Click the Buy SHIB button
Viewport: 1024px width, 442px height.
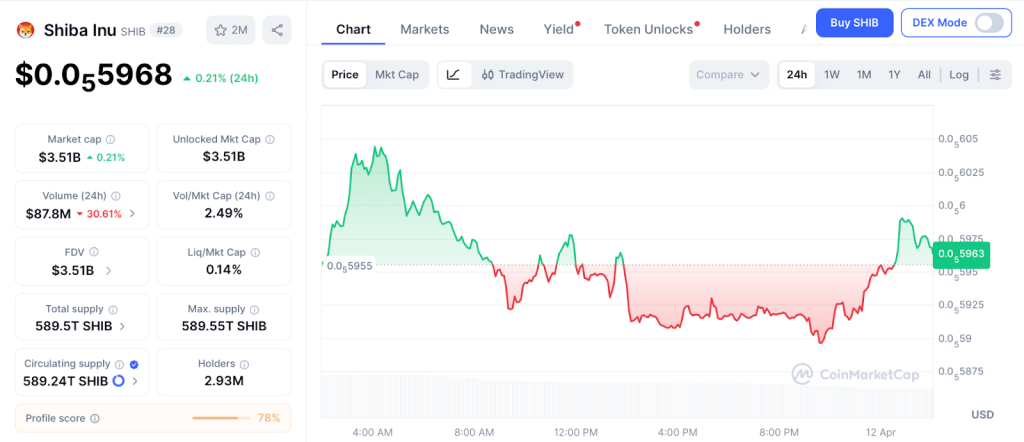[x=854, y=23]
